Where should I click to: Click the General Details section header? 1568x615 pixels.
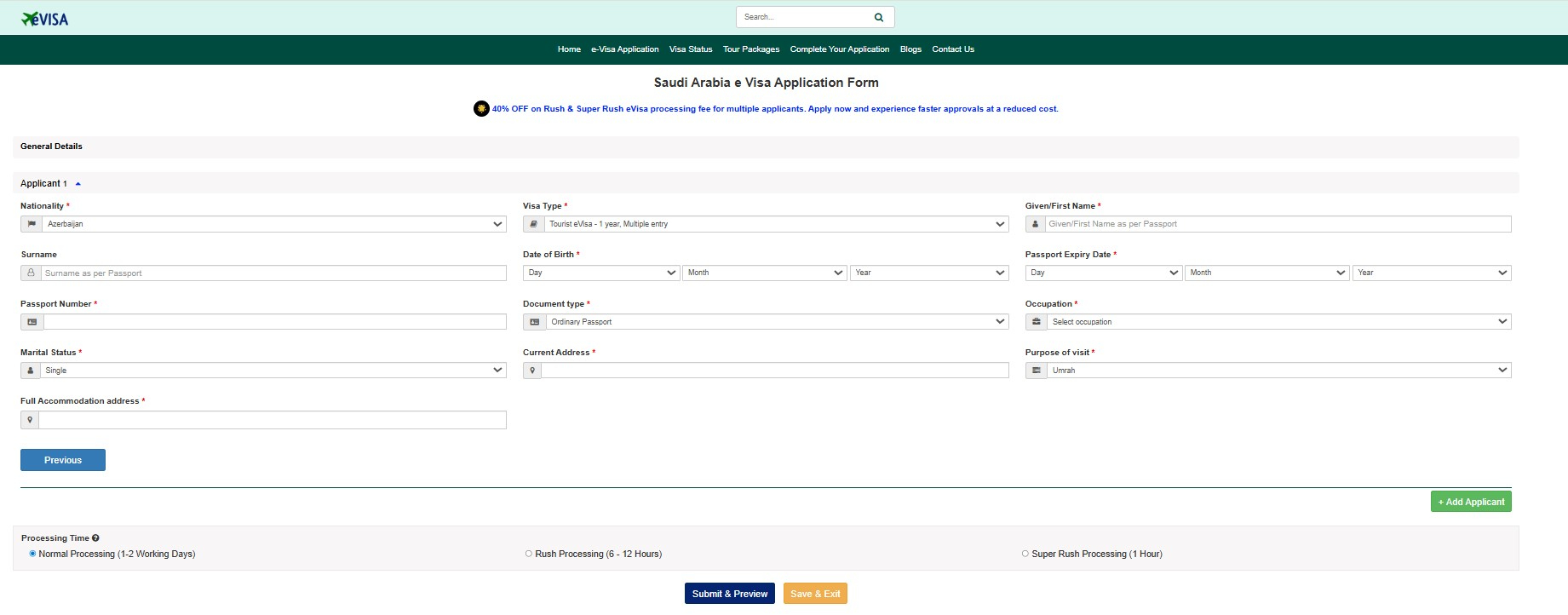pyautogui.click(x=766, y=147)
